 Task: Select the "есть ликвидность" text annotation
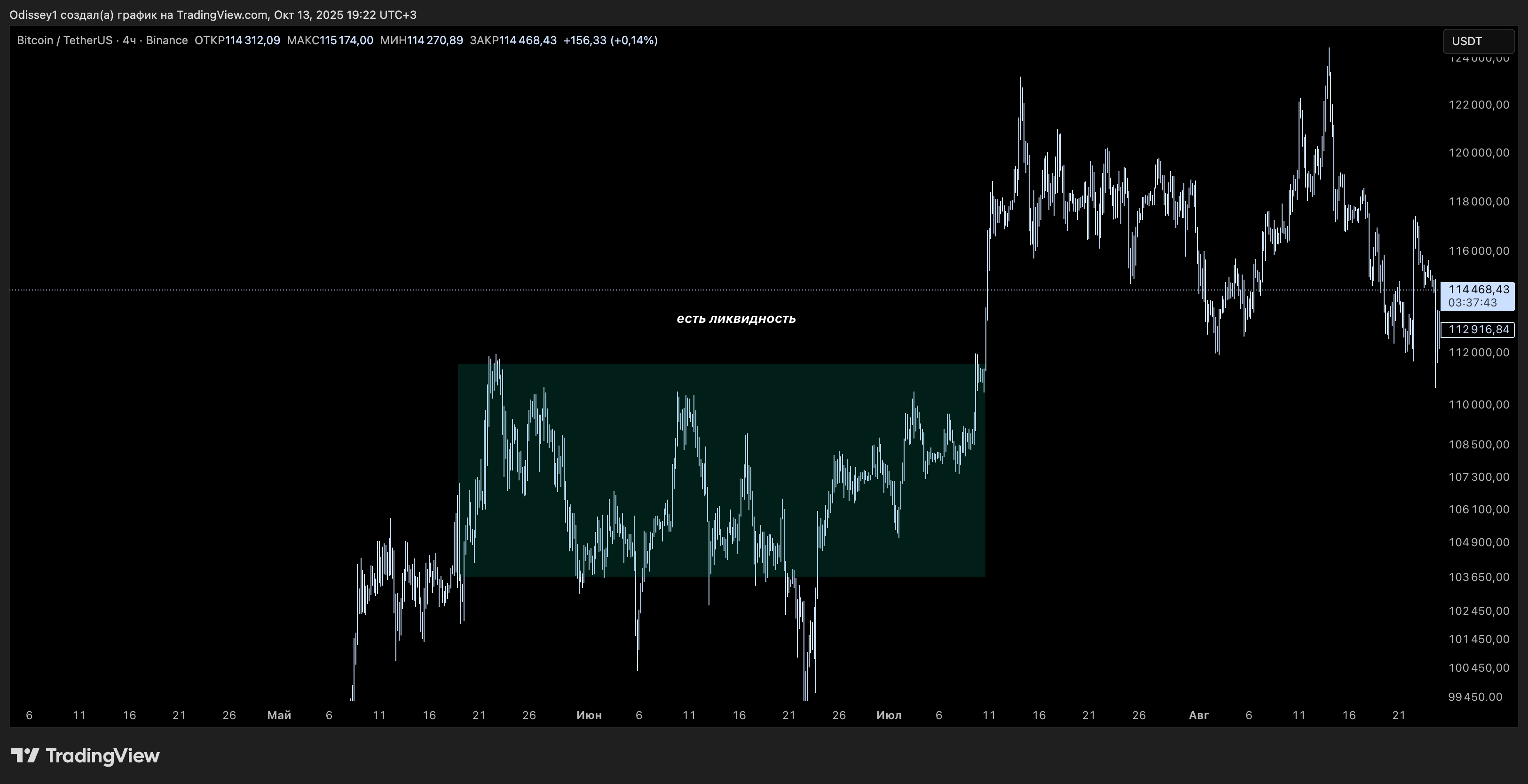(x=735, y=319)
